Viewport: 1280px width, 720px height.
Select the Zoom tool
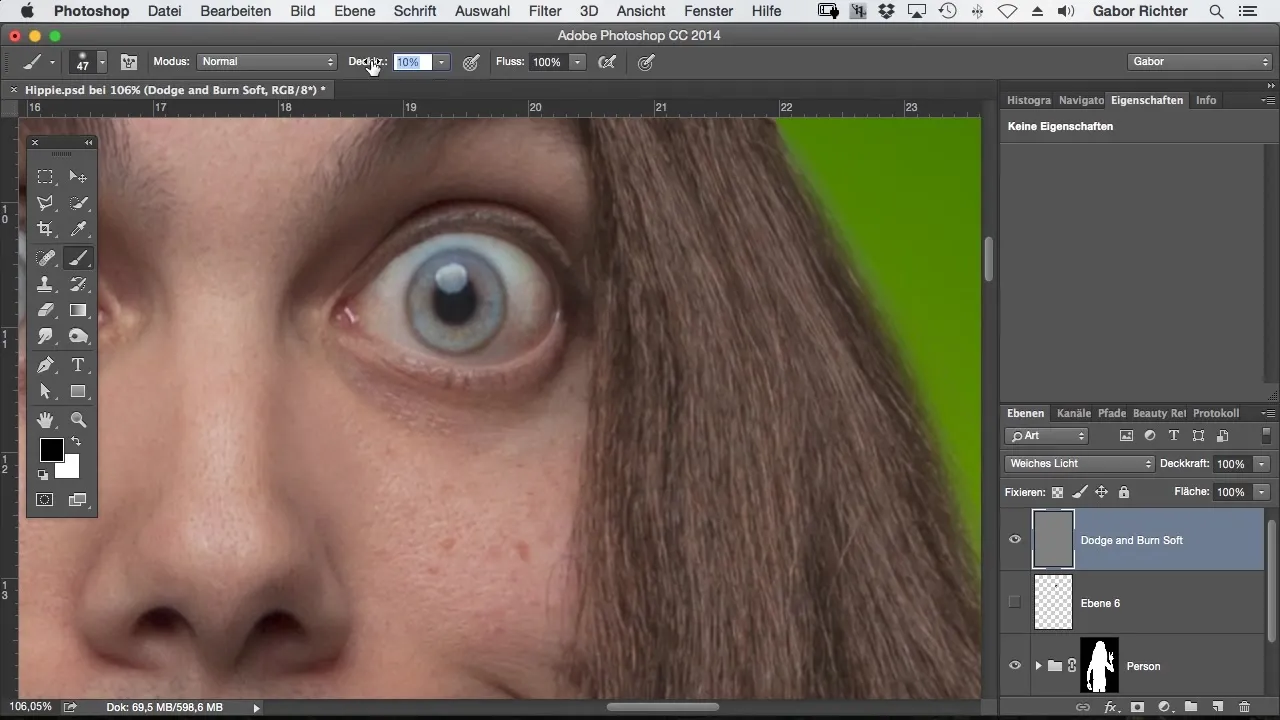78,420
